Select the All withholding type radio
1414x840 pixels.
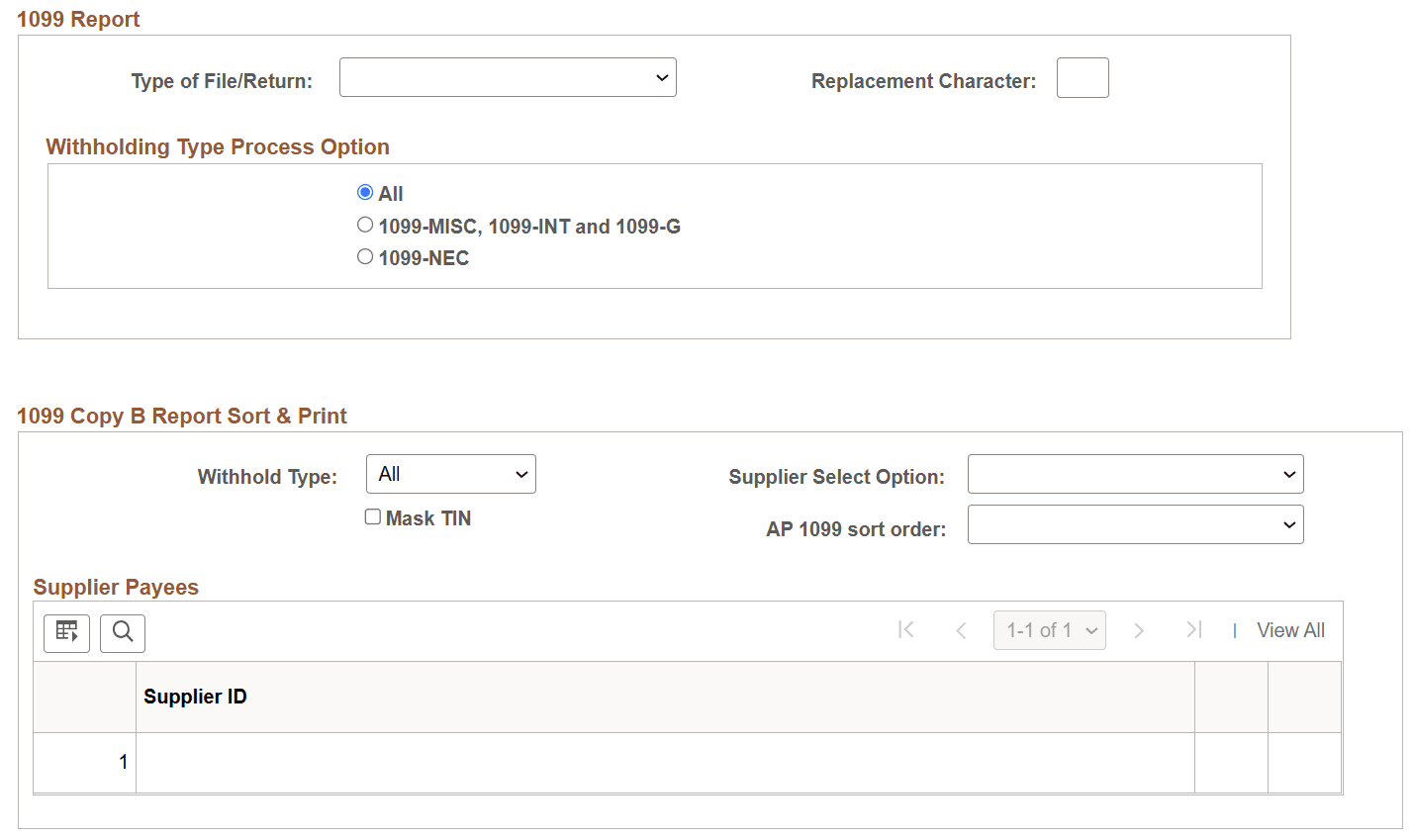365,193
